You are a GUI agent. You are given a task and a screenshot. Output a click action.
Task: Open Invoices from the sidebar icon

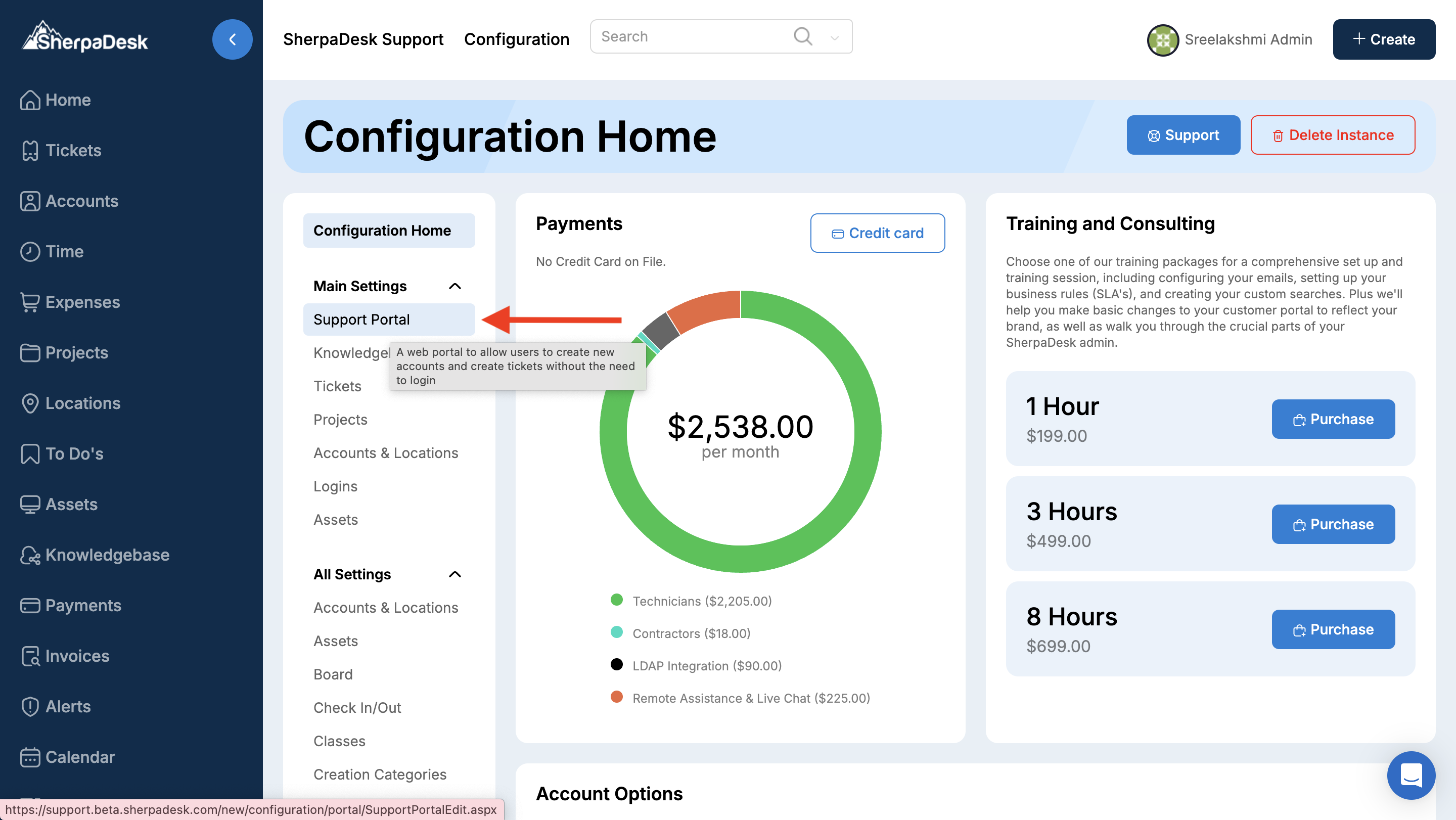[29, 656]
